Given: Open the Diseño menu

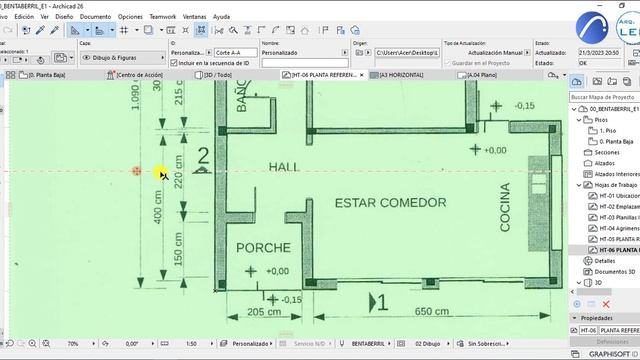Looking at the screenshot, I should pyautogui.click(x=64, y=17).
